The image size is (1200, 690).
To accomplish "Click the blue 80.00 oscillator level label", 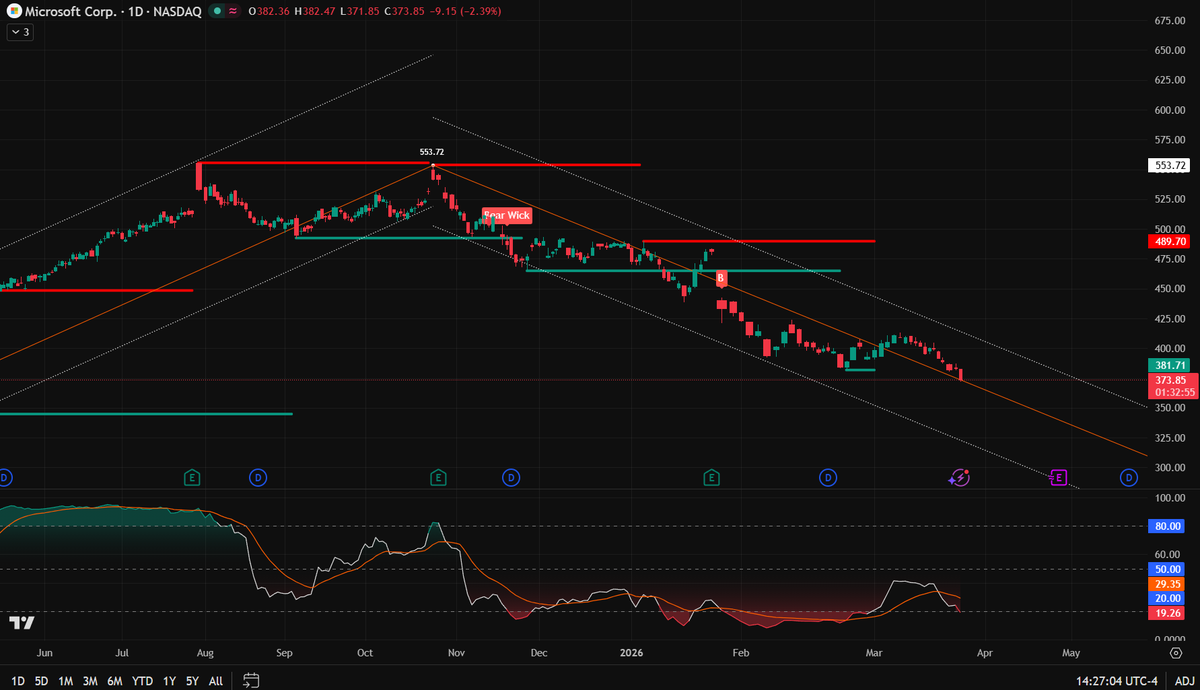I will [1169, 525].
